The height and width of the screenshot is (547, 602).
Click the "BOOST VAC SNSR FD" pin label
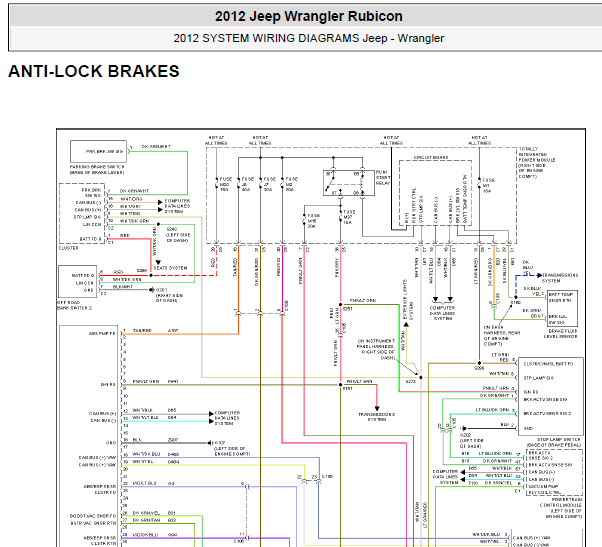coord(93,516)
